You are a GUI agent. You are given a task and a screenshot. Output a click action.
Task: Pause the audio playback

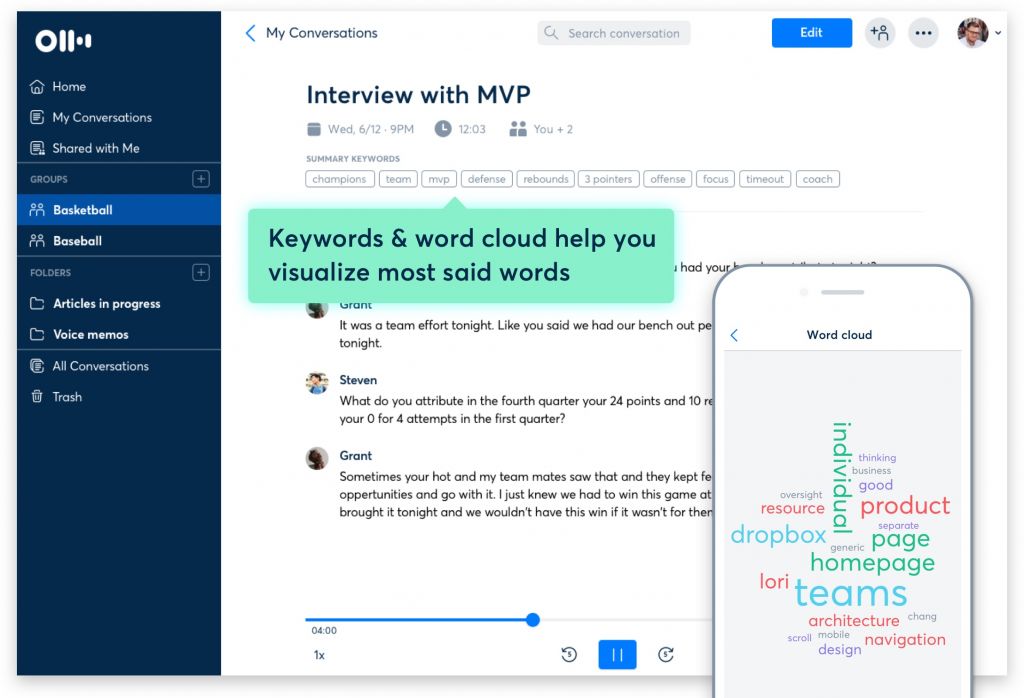click(x=617, y=655)
